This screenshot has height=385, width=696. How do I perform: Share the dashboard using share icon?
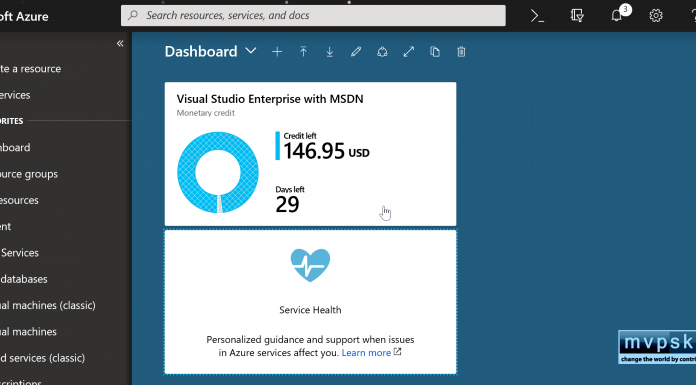382,52
